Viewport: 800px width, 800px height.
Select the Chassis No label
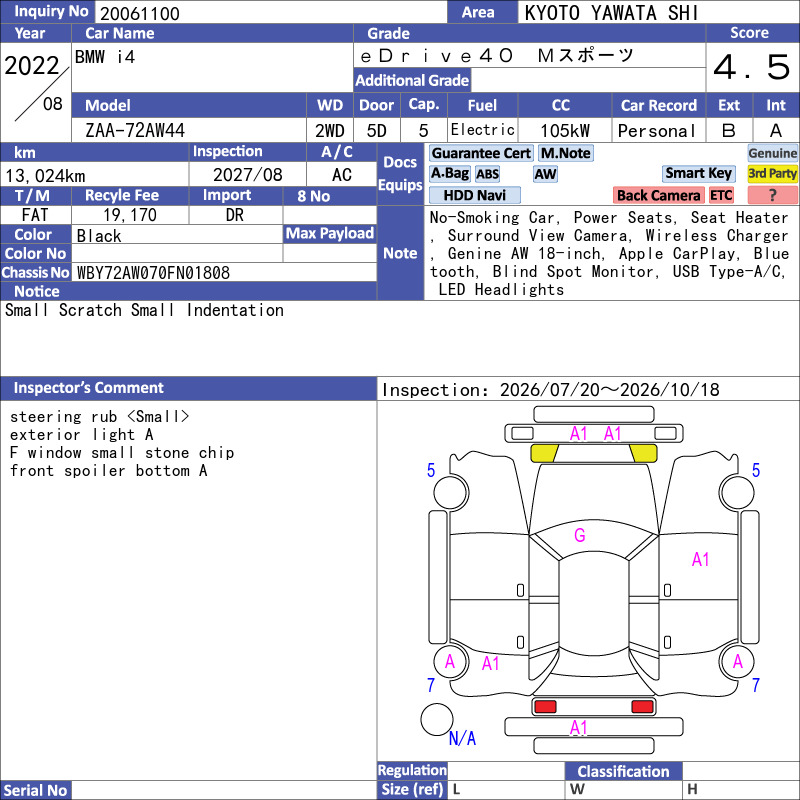pyautogui.click(x=35, y=272)
